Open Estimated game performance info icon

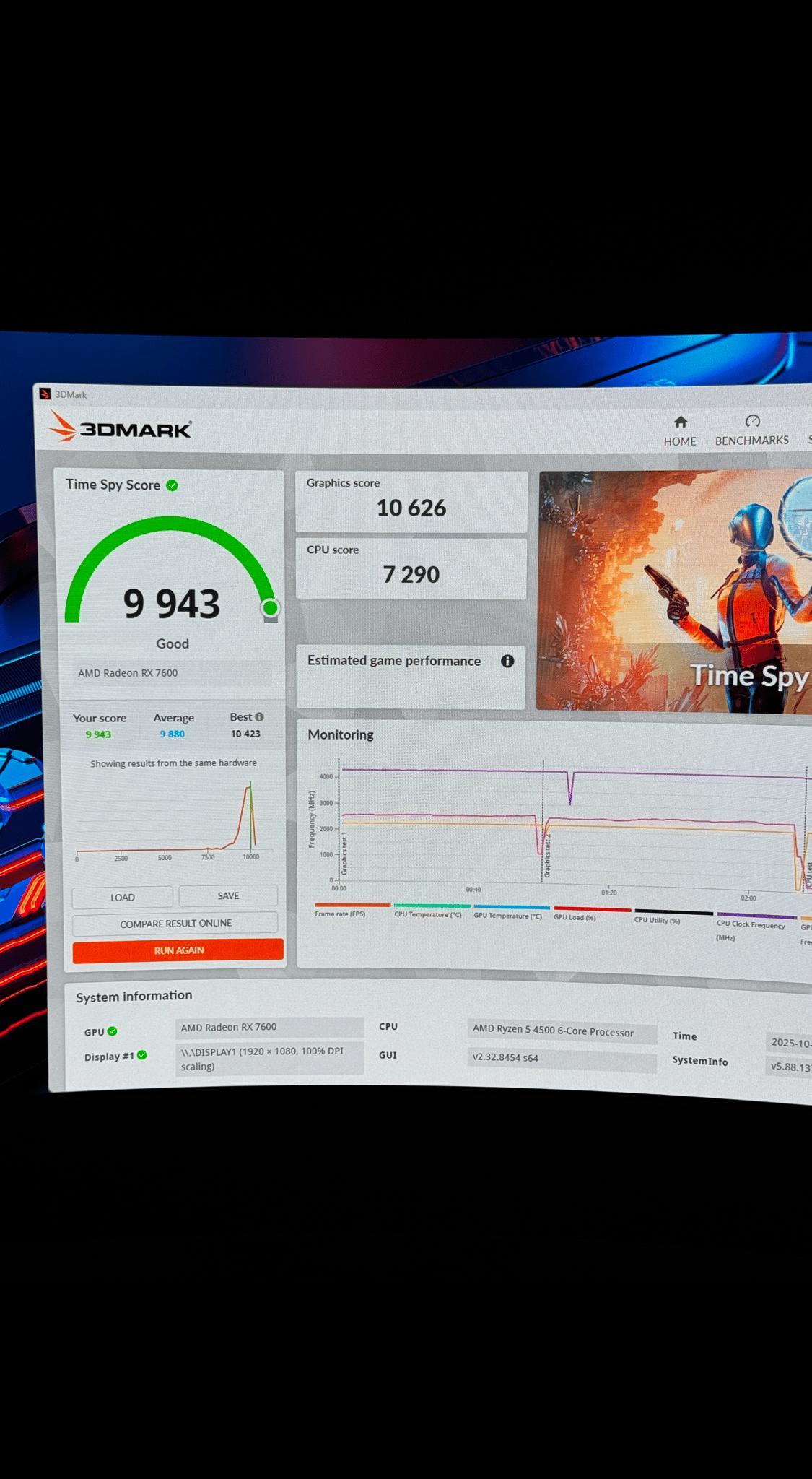pyautogui.click(x=507, y=661)
